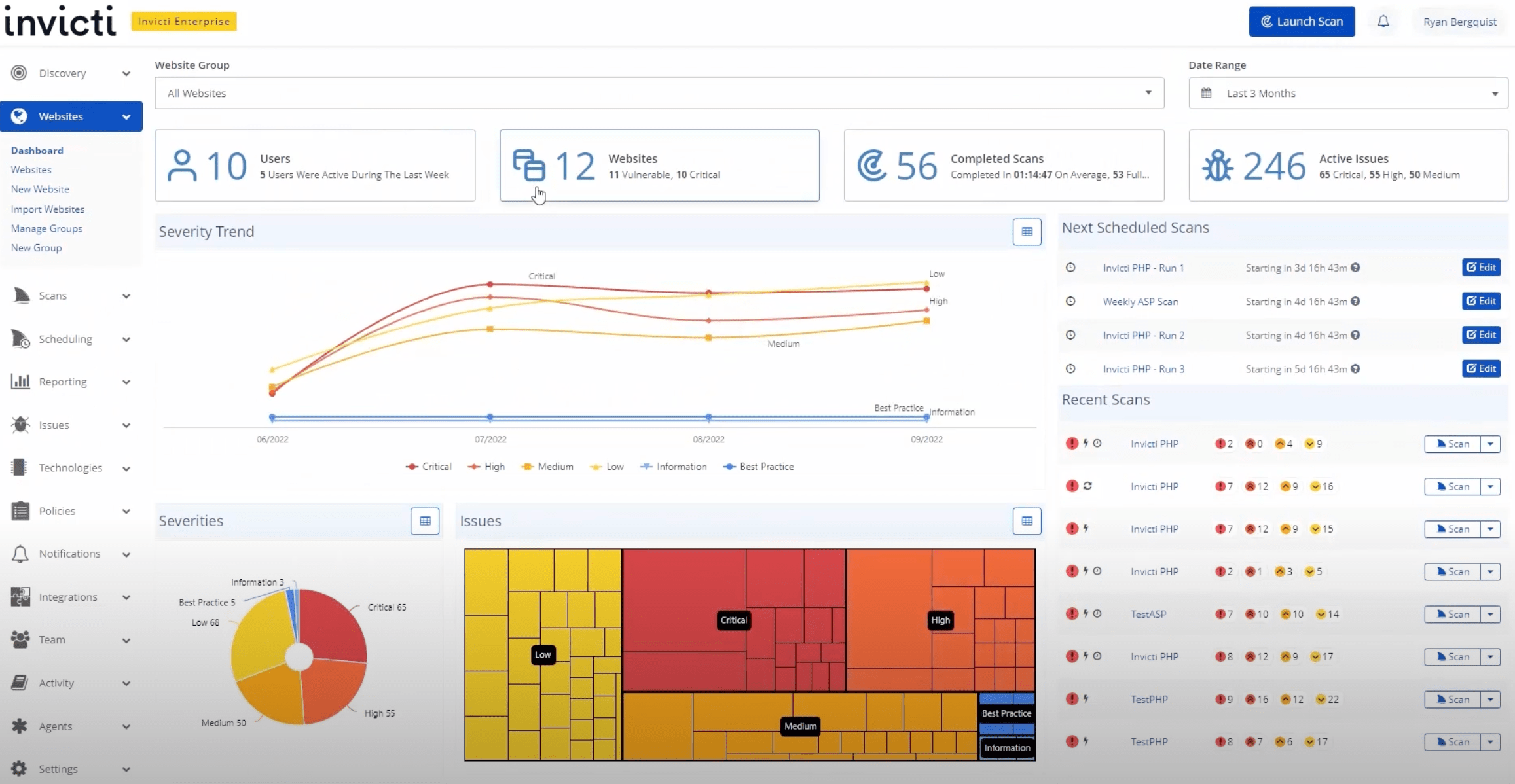1515x784 pixels.
Task: Open the Import Websites submenu item
Action: [48, 209]
